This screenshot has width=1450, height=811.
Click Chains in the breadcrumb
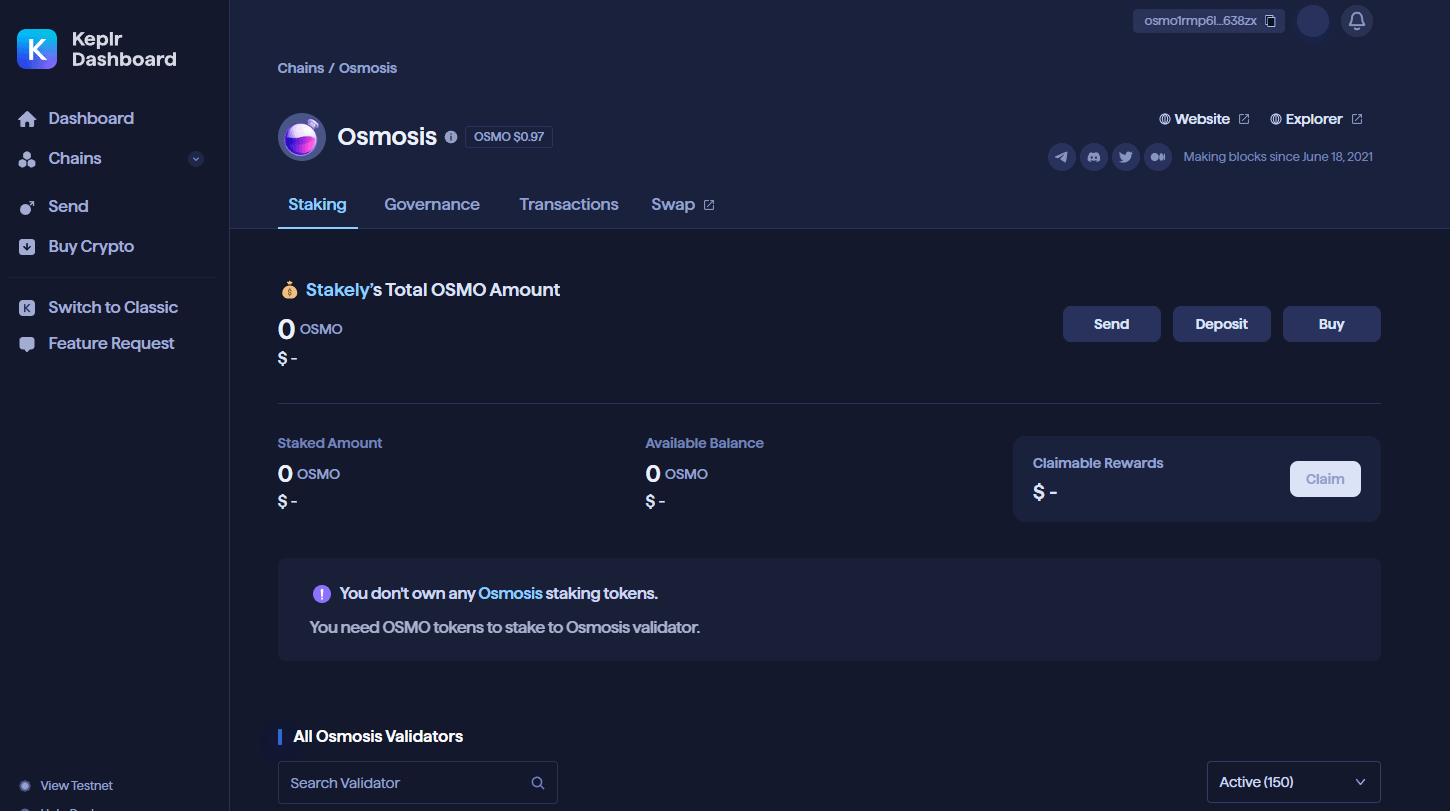pos(301,68)
